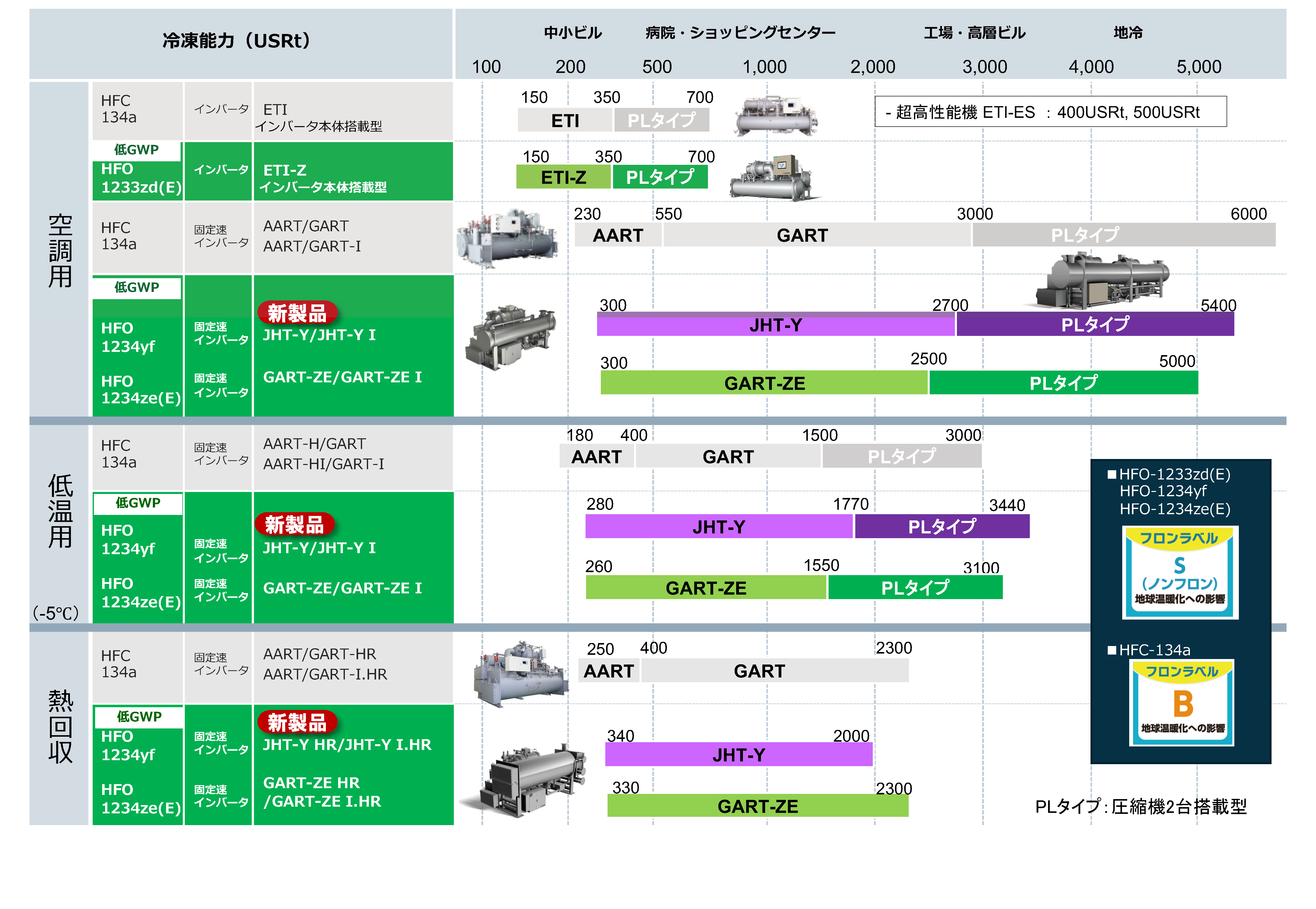Click the 低GWP tag in the 空調用 HFO 1234yf block
Screen dimensions: 1316x909
137,288
